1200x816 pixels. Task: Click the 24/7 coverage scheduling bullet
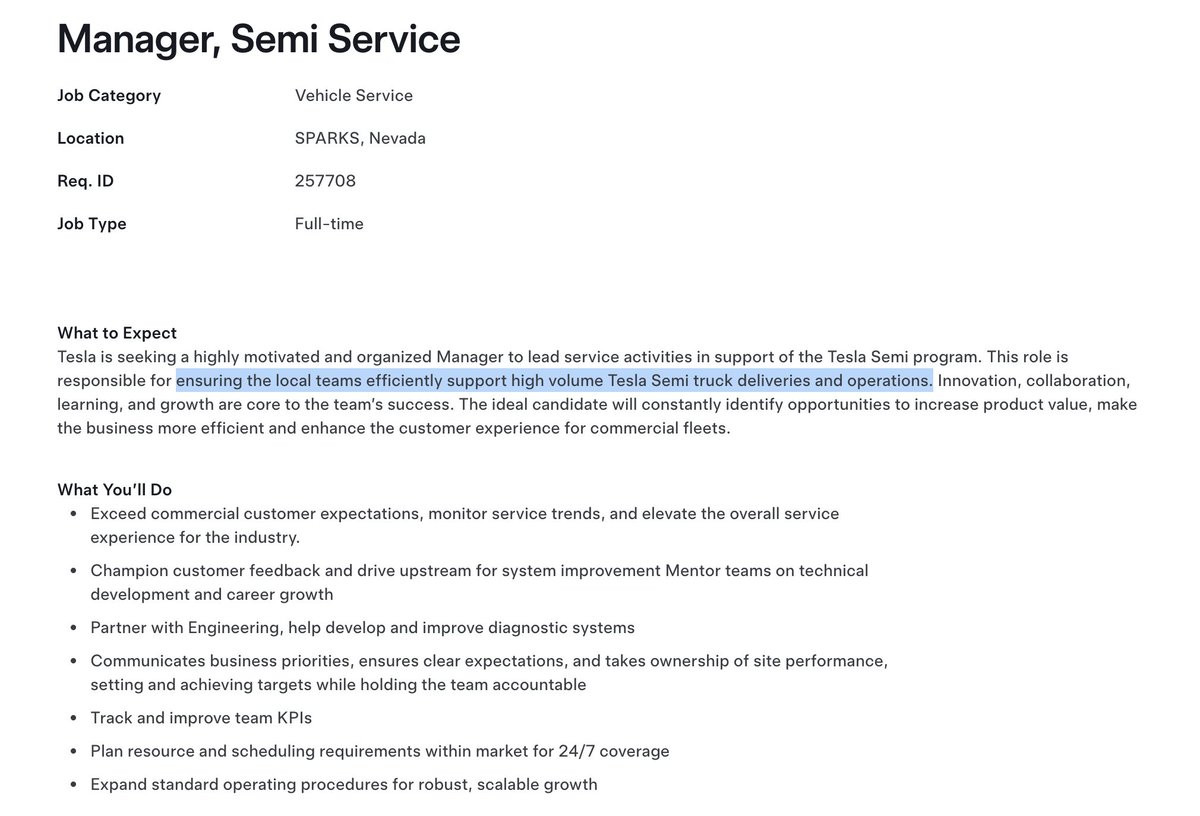coord(380,751)
